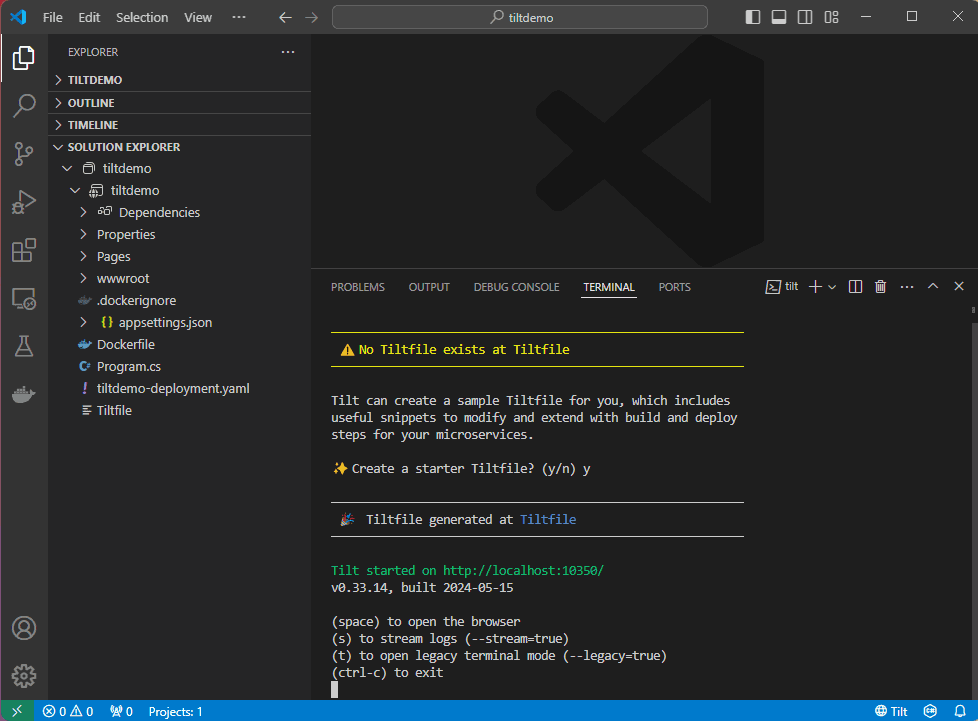Switch to the DEBUG CONSOLE tab

[x=516, y=287]
